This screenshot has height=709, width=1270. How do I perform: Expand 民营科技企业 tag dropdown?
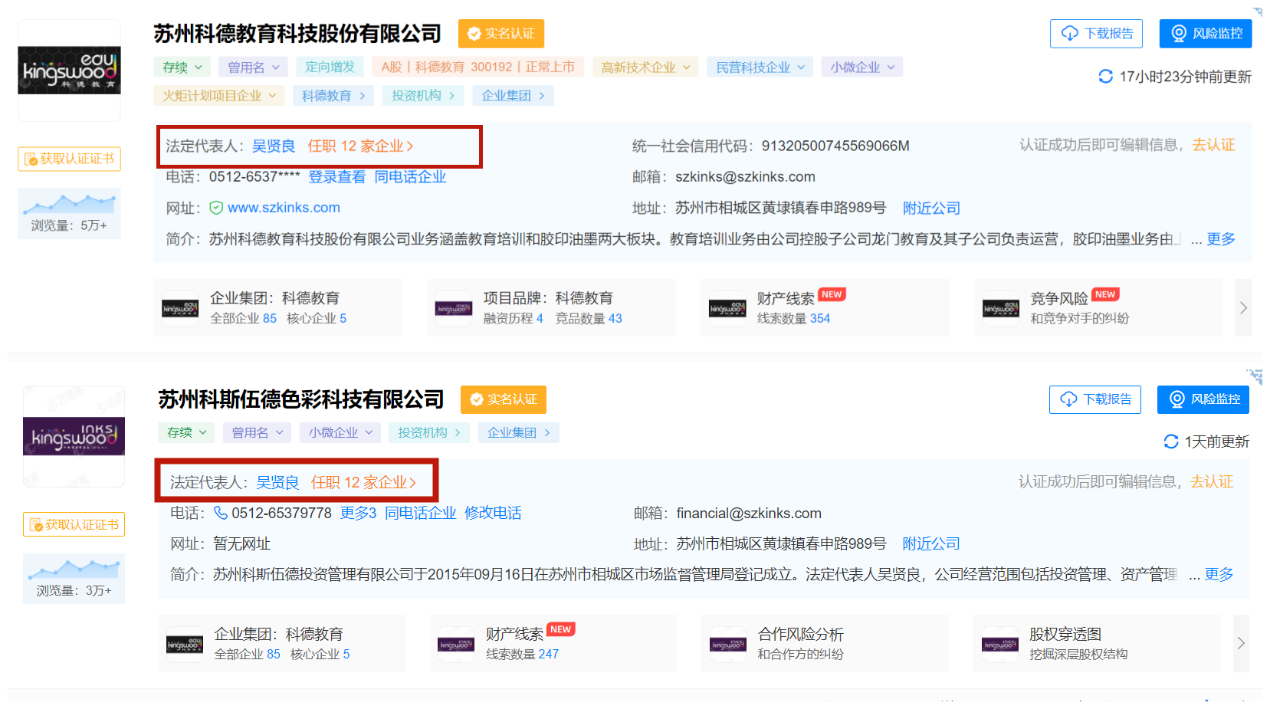(759, 67)
